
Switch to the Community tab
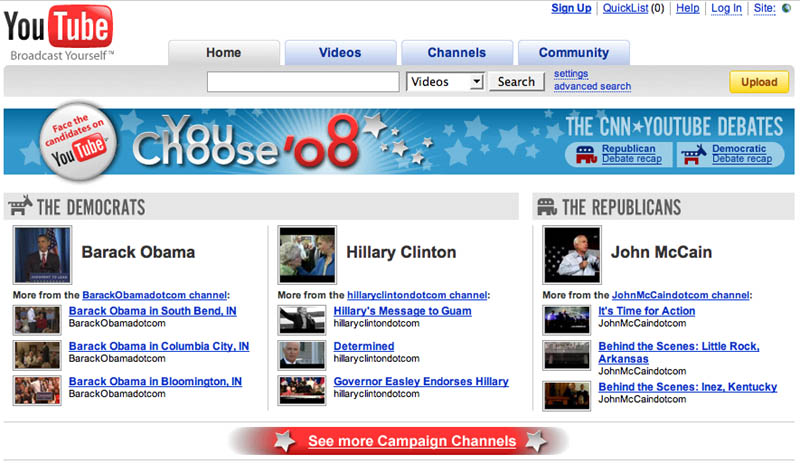coord(573,53)
